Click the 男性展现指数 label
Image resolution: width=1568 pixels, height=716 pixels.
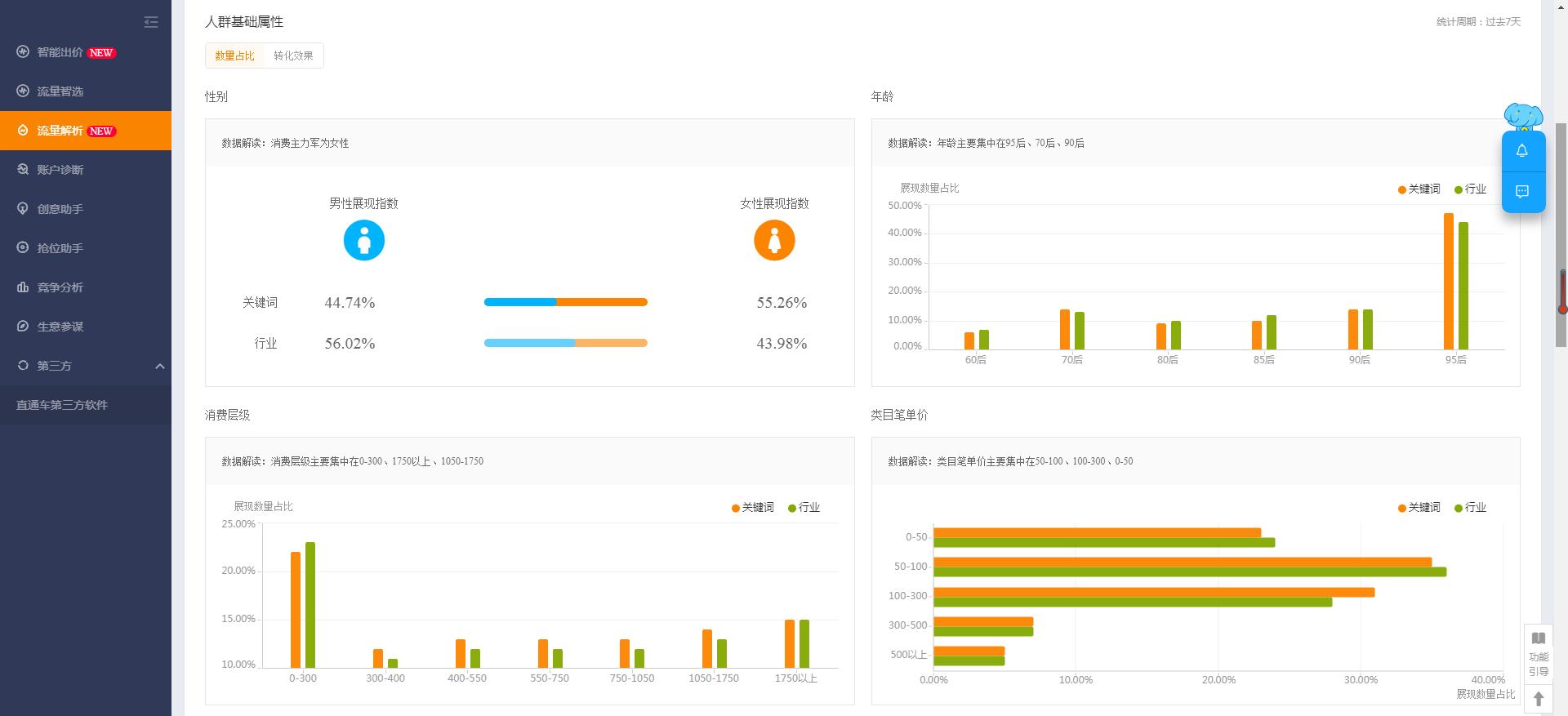coord(363,203)
